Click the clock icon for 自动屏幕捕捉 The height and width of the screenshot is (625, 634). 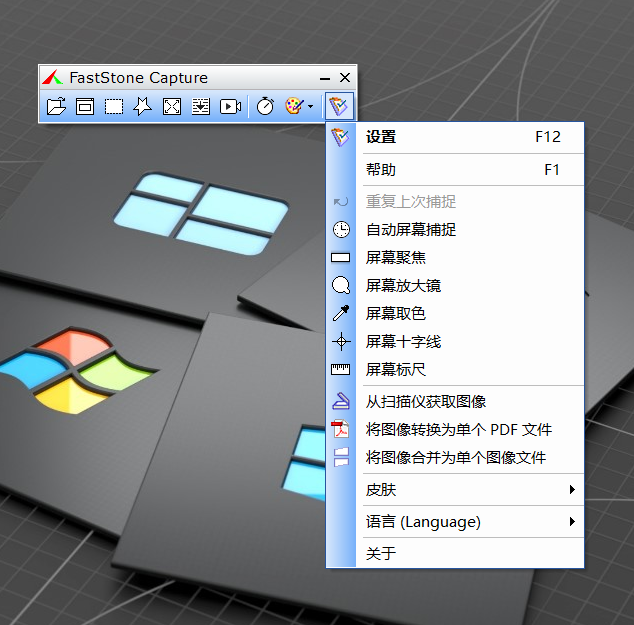[x=341, y=230]
